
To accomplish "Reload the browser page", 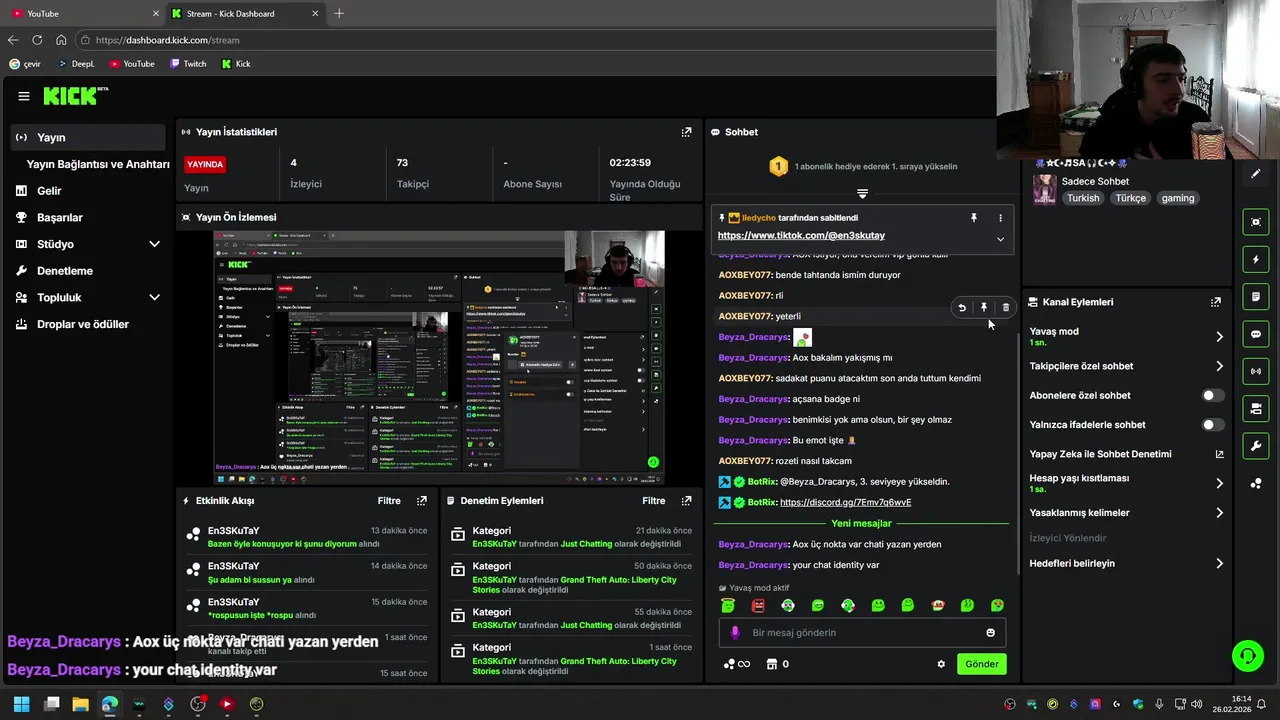I will pyautogui.click(x=37, y=40).
